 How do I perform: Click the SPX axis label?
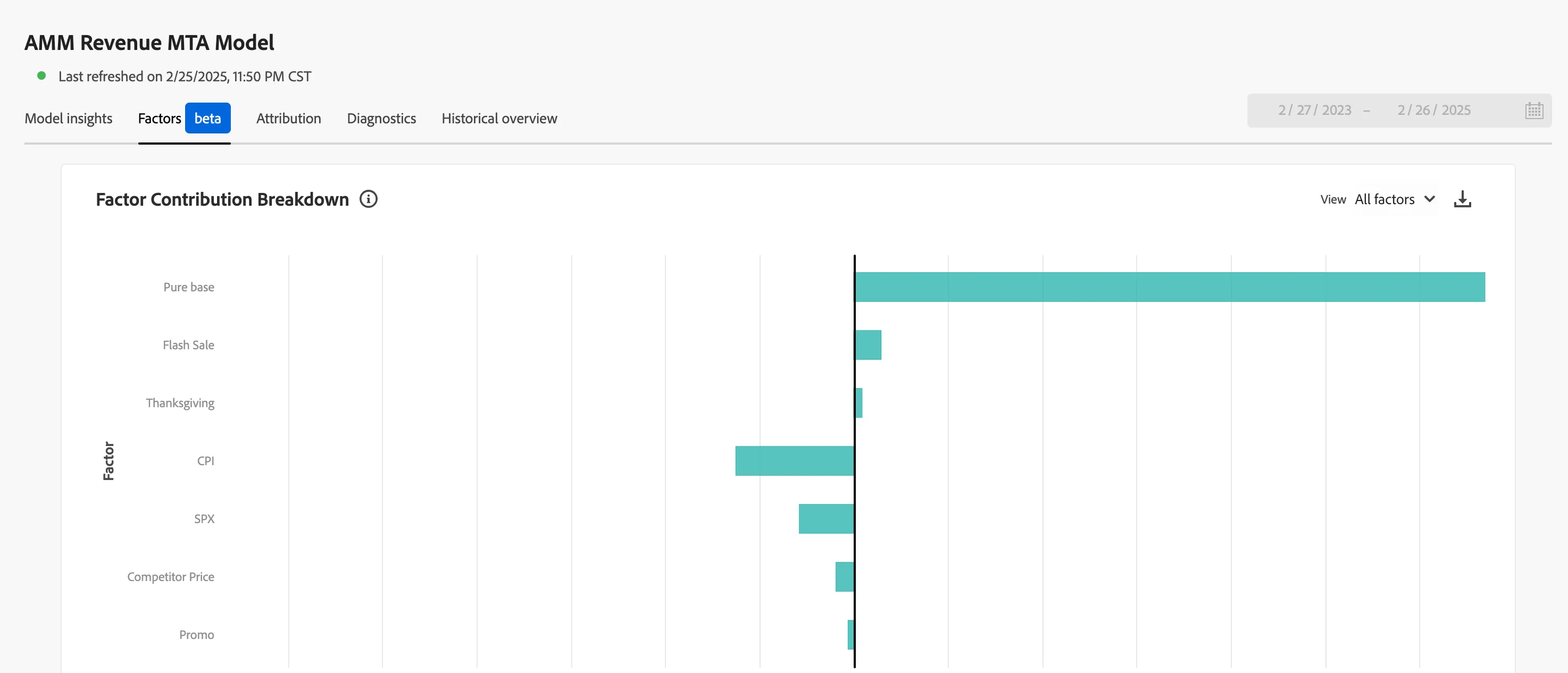[x=204, y=518]
